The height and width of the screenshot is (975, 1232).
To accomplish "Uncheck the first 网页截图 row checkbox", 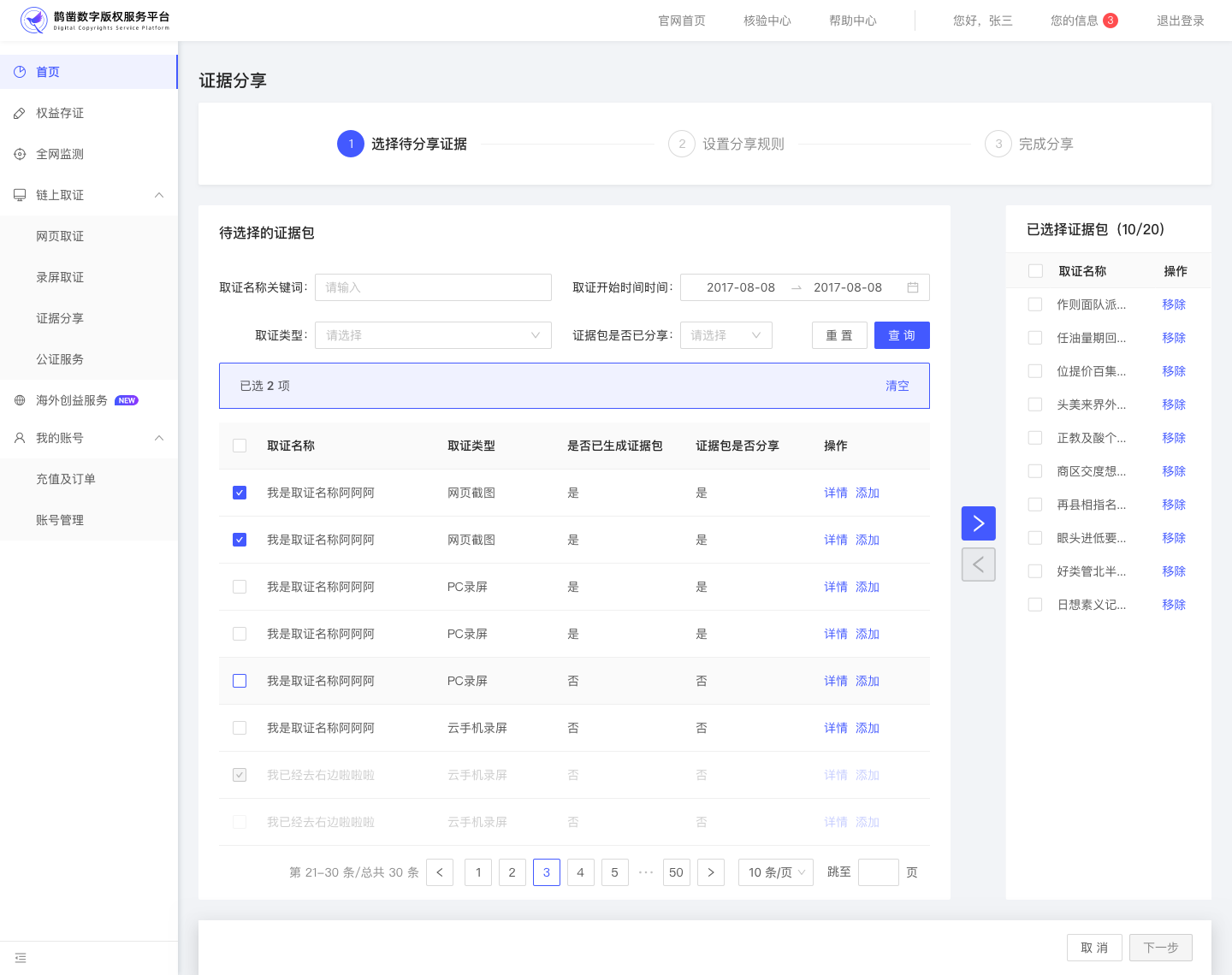I will [240, 493].
